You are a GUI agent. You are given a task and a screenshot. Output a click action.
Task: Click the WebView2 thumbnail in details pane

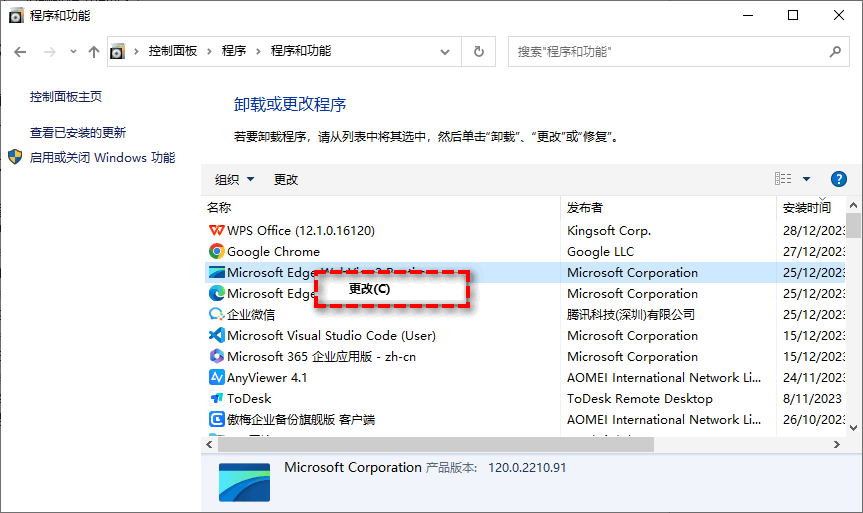(244, 482)
